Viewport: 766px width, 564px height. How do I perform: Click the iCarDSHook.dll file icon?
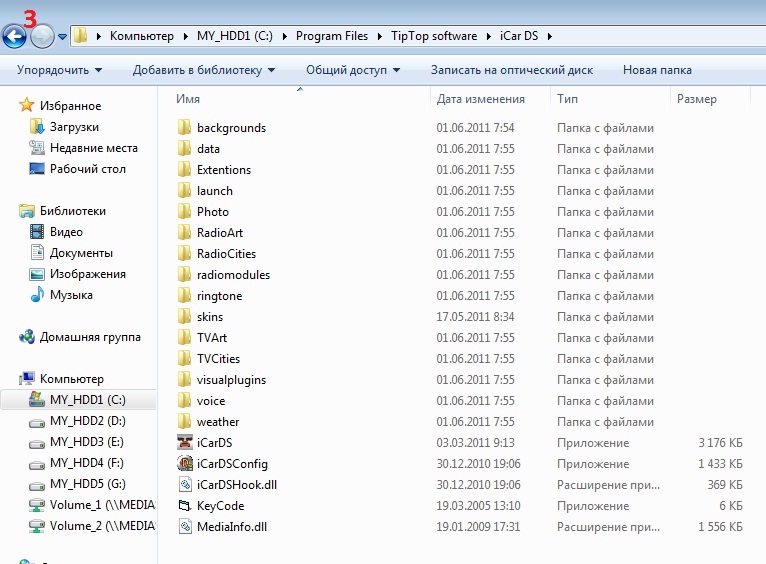(x=184, y=485)
